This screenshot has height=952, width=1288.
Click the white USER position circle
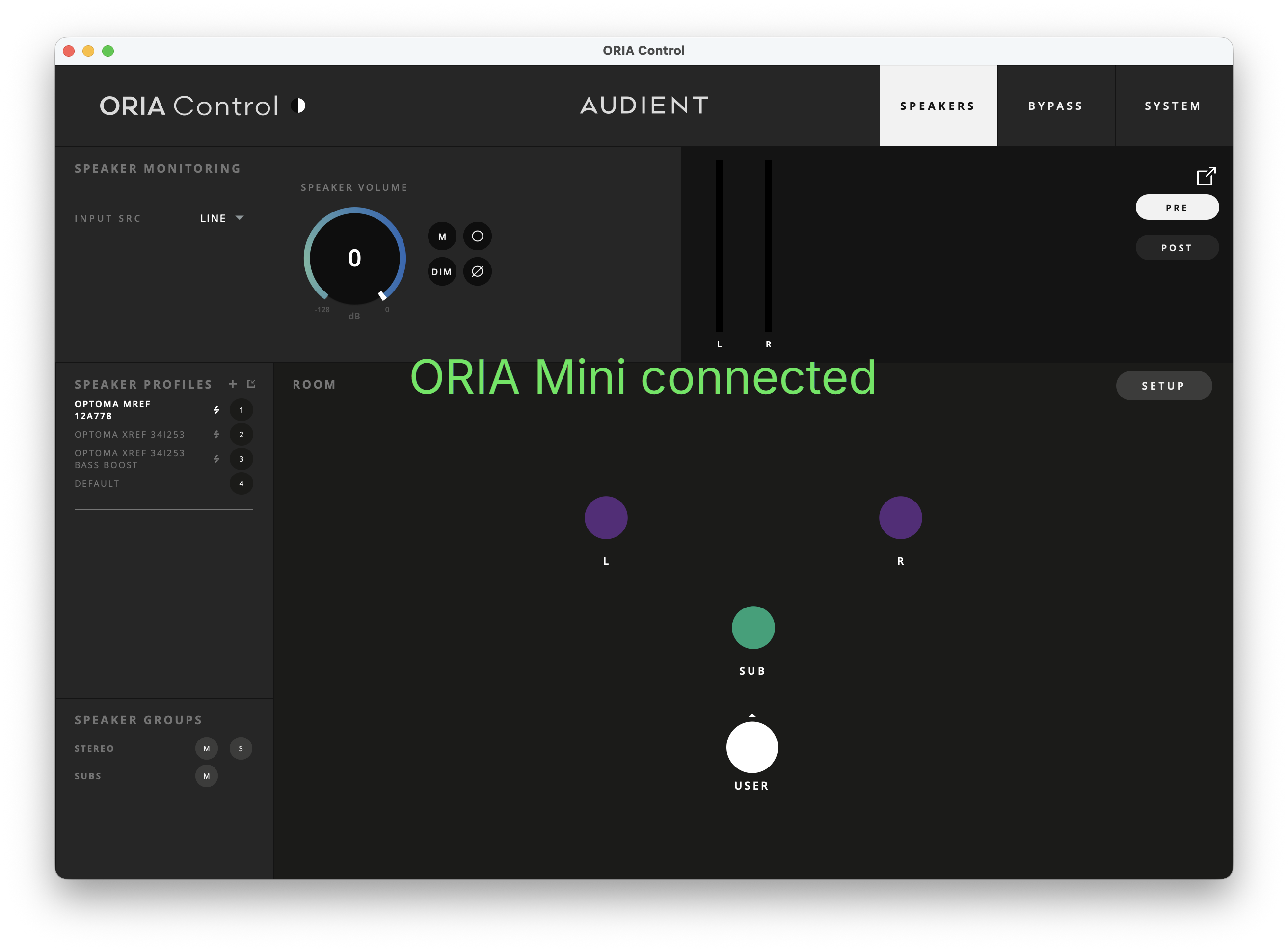[751, 747]
